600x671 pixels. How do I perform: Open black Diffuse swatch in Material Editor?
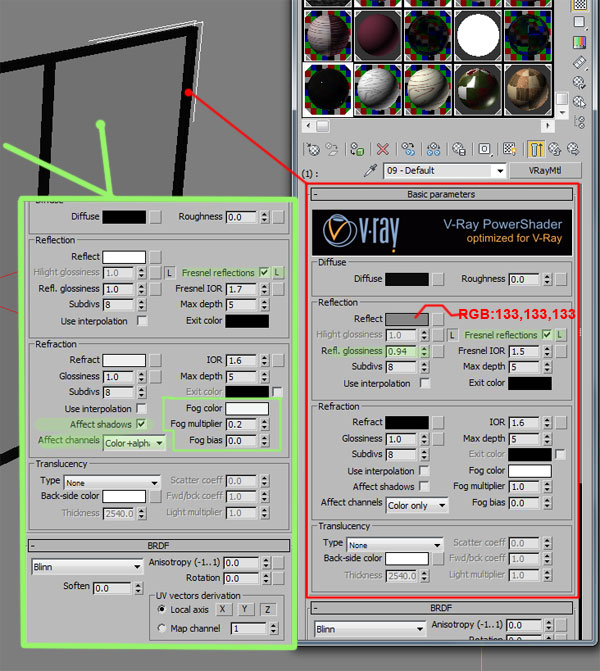tap(407, 279)
